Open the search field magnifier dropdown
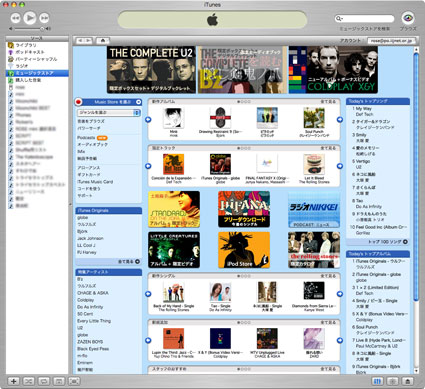Image resolution: width=425 pixels, height=389 pixels. pyautogui.click(x=339, y=19)
